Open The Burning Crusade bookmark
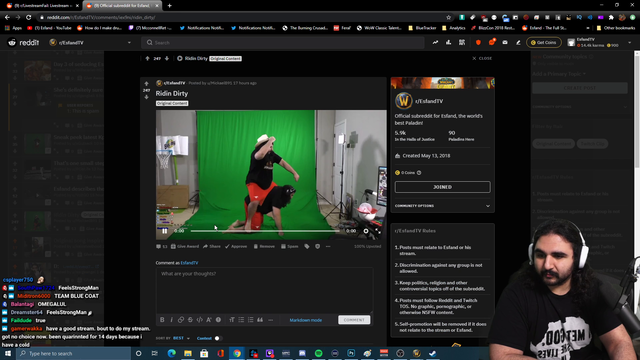Screen dimensions: 640x360 click(x=305, y=28)
